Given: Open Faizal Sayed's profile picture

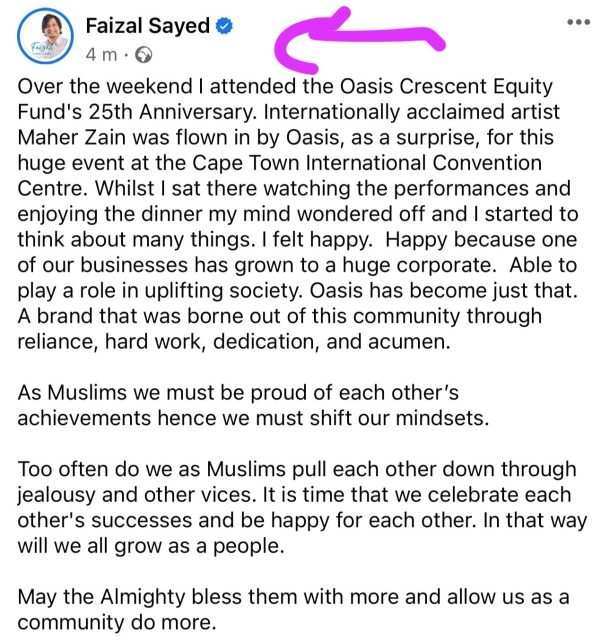Looking at the screenshot, I should [46, 40].
